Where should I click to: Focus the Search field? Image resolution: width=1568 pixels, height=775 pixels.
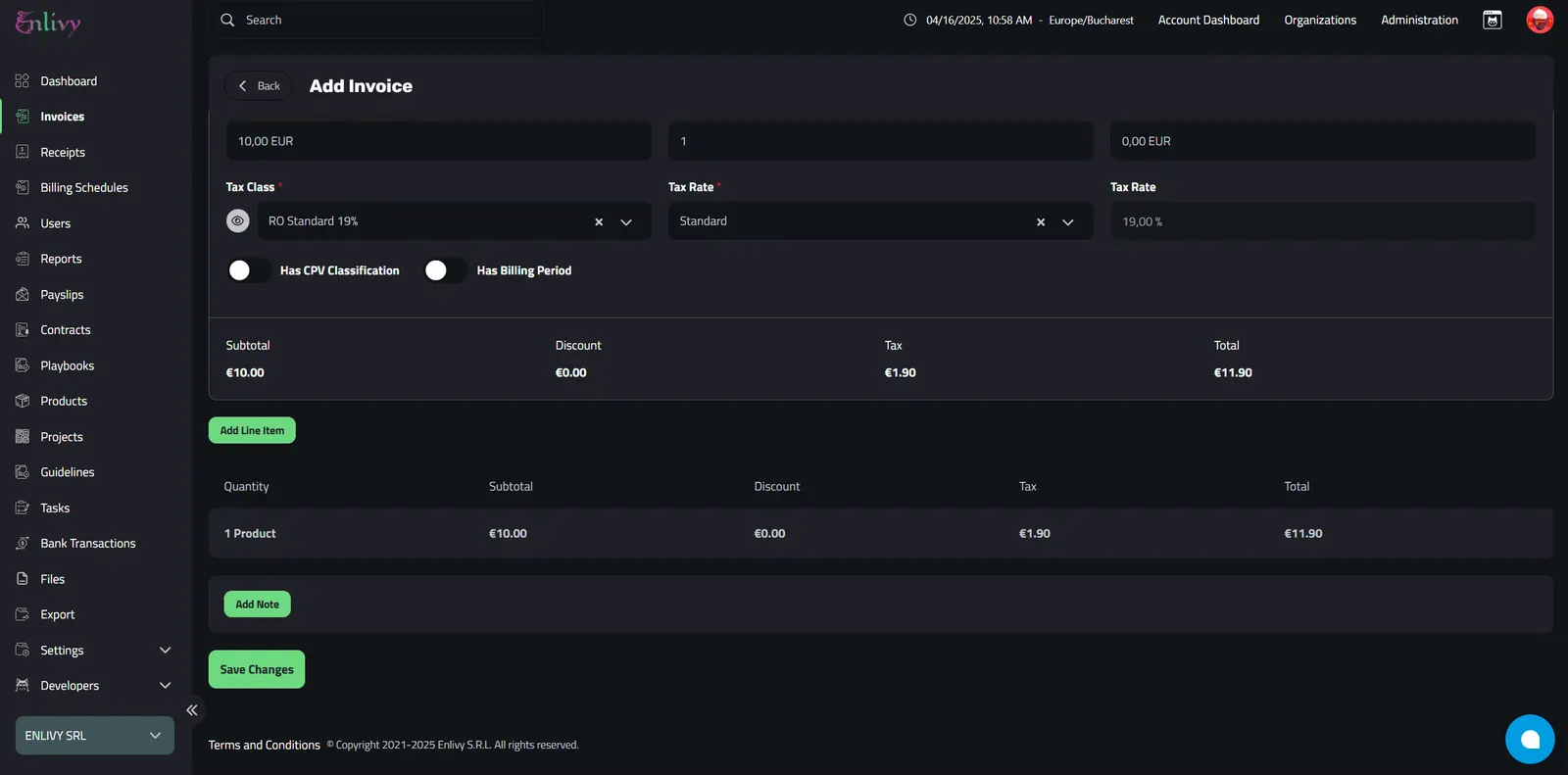tap(377, 20)
